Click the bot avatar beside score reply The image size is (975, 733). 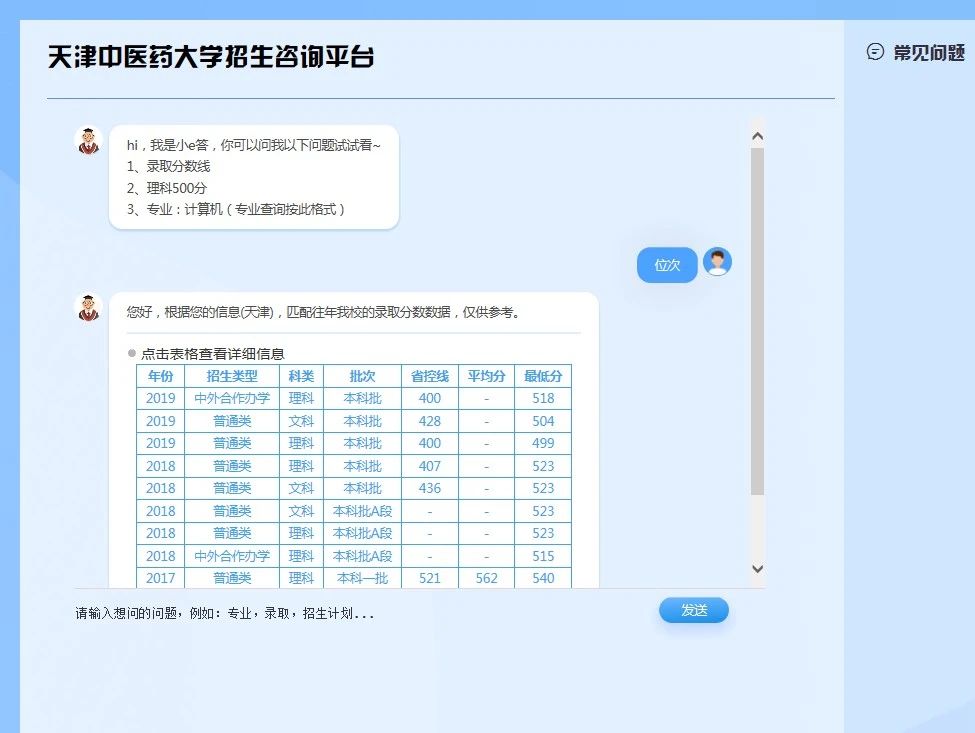(88, 307)
